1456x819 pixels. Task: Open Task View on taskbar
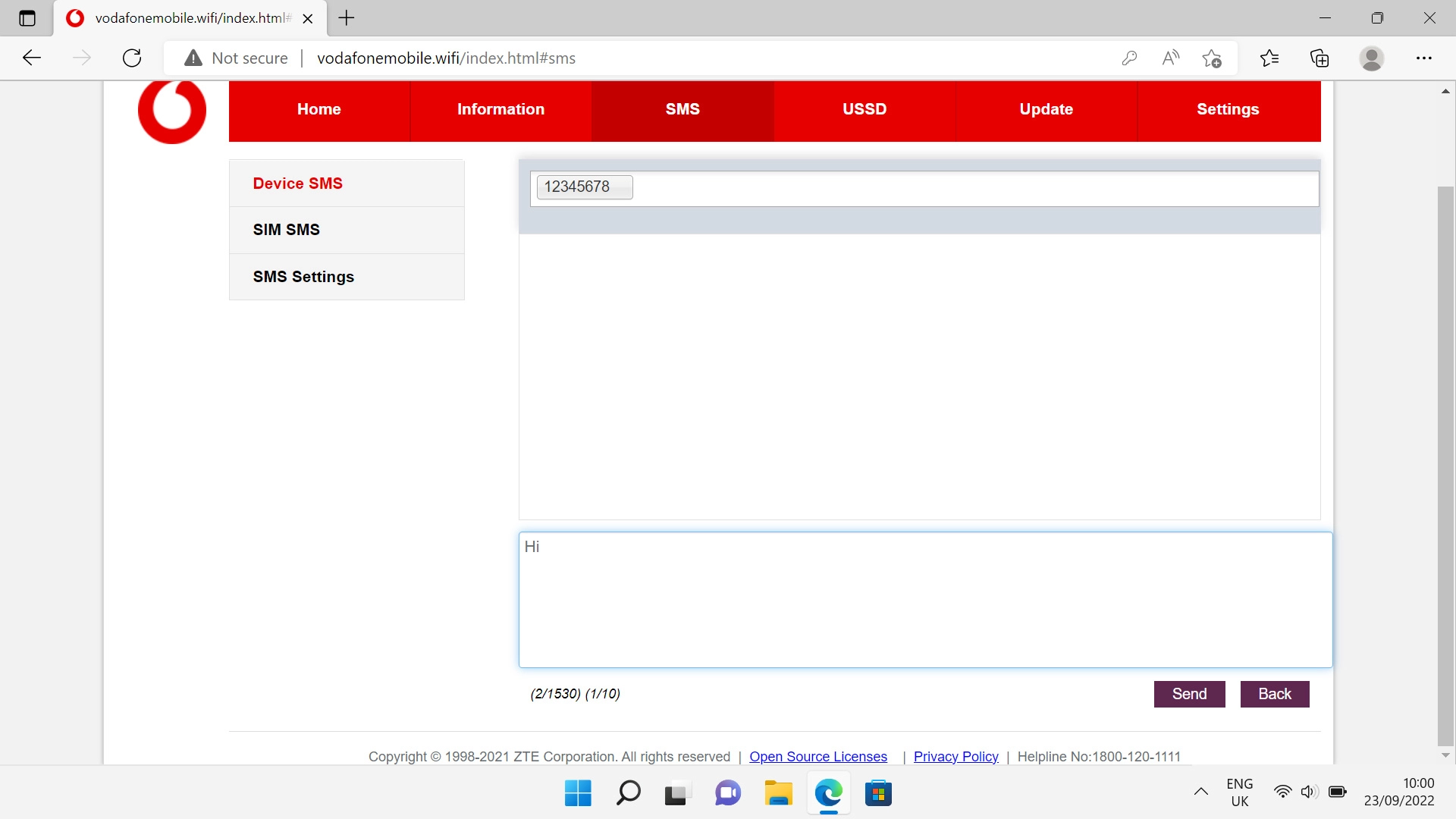tap(678, 793)
